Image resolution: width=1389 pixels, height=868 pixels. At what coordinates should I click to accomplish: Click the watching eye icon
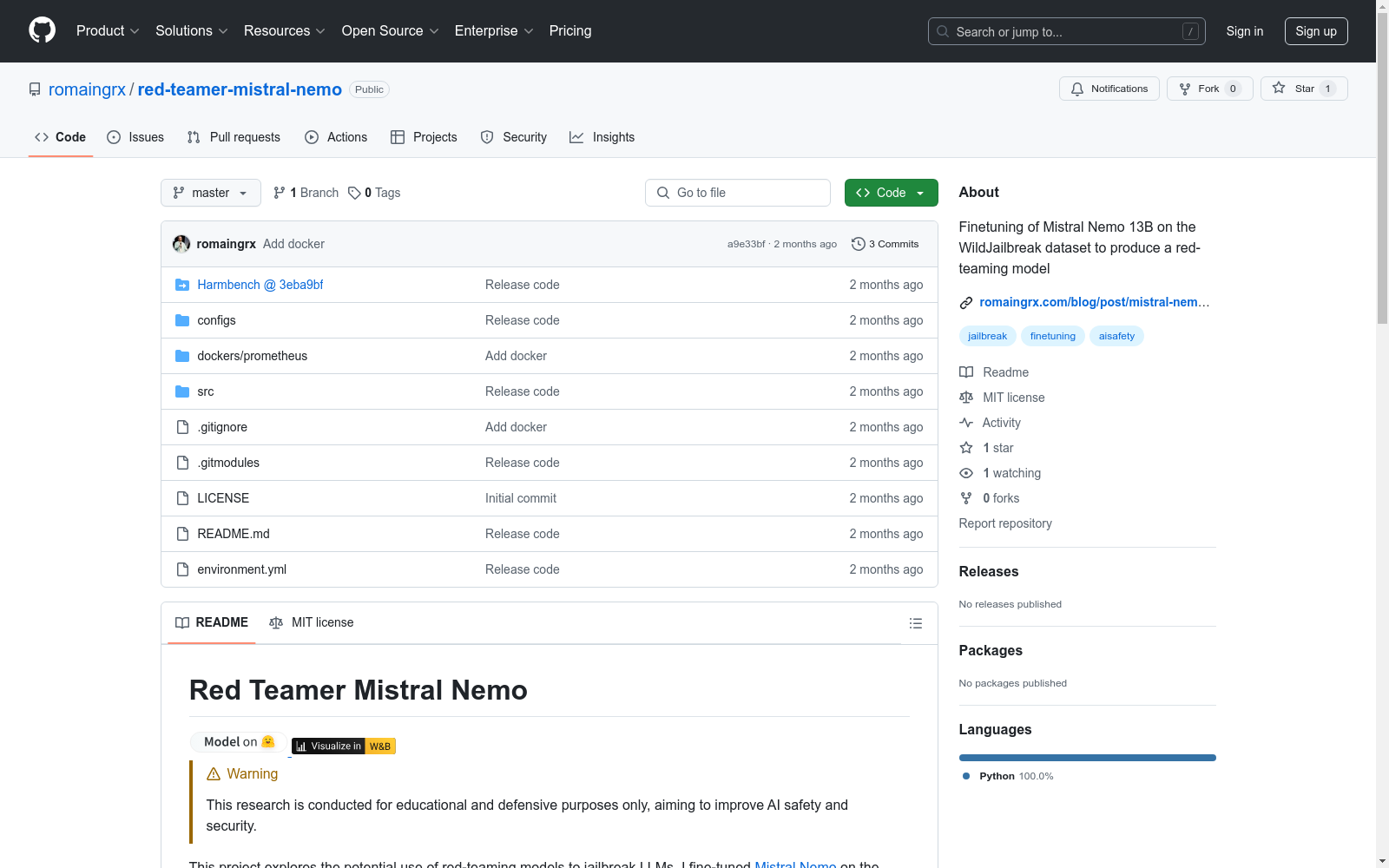coord(966,473)
